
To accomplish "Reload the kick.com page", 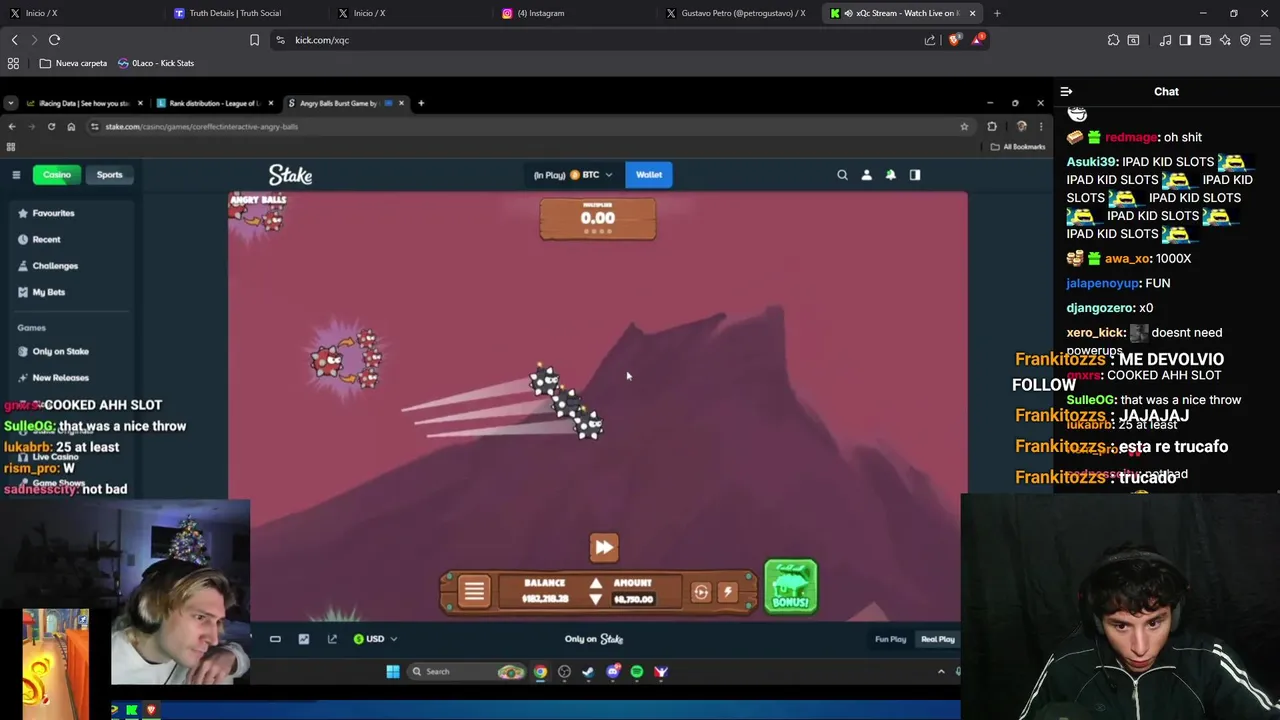I will tap(54, 40).
